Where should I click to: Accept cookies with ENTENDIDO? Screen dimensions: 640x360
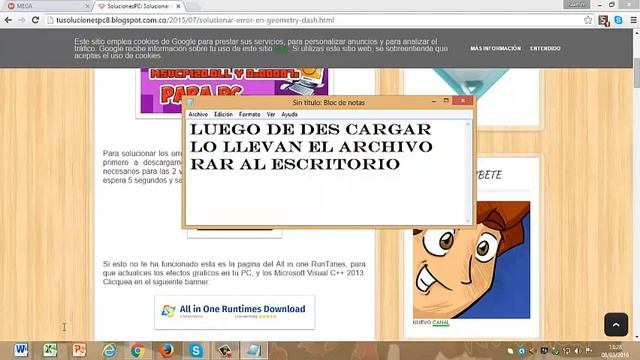545,48
